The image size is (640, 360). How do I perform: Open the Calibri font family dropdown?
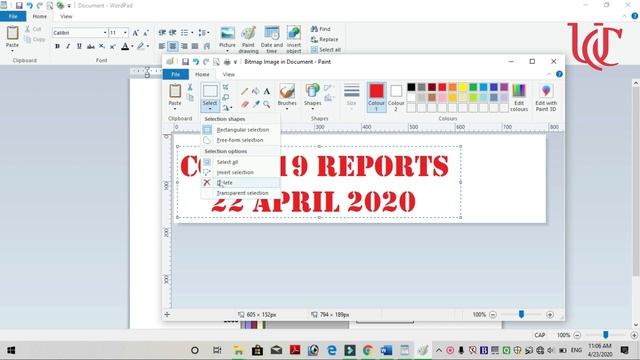[105, 33]
